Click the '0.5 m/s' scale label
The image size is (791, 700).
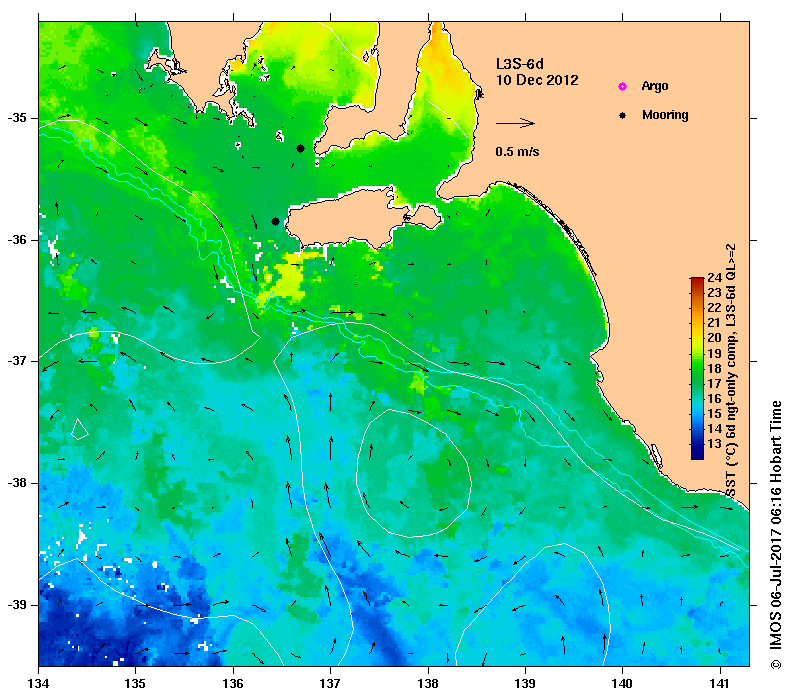517,151
